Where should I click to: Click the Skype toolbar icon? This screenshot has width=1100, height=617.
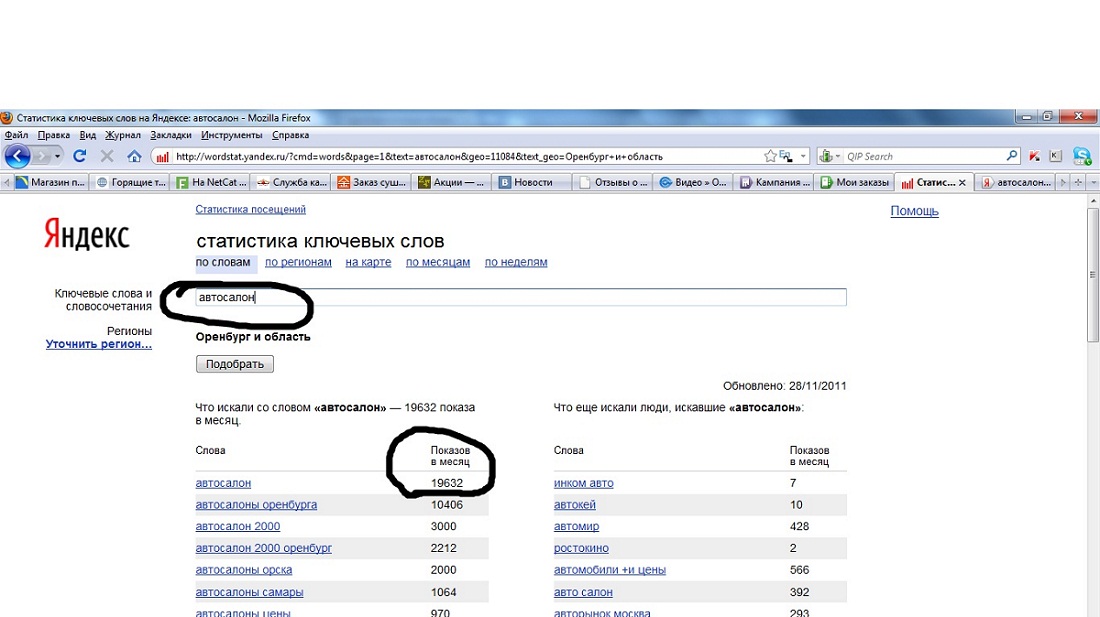click(x=1081, y=156)
